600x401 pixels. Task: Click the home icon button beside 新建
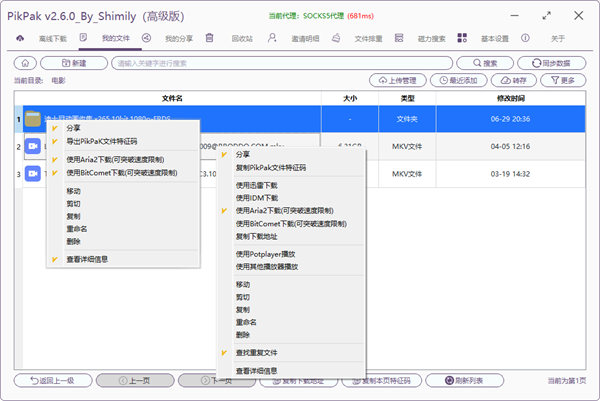25,63
